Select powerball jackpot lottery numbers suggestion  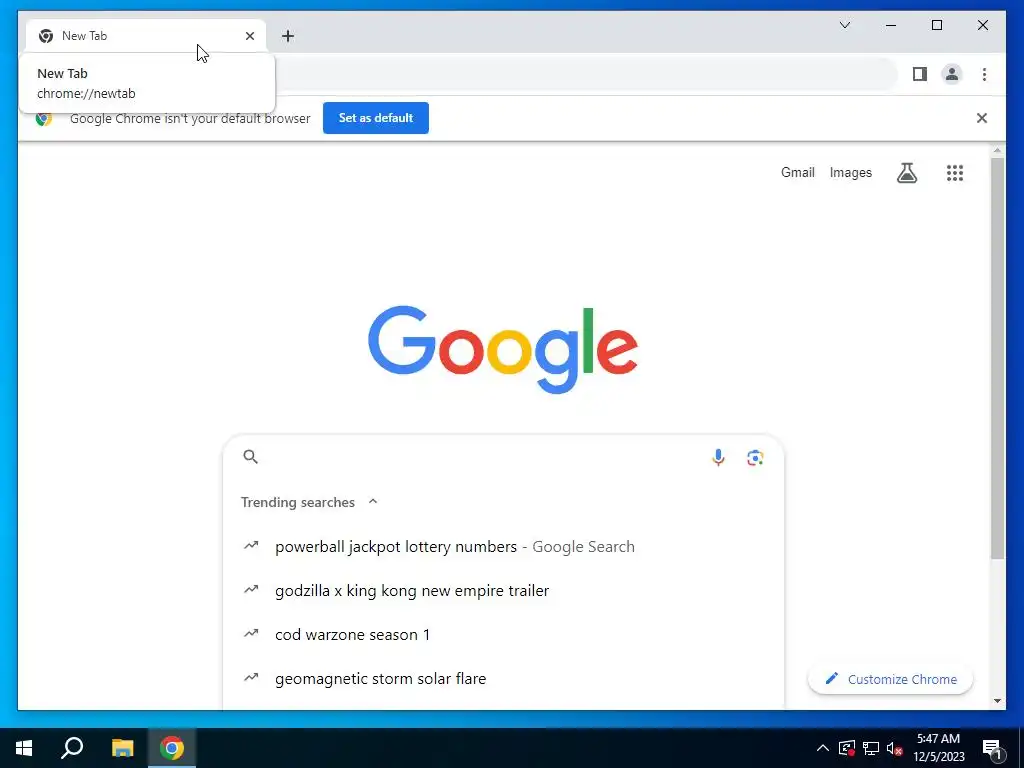coord(503,547)
